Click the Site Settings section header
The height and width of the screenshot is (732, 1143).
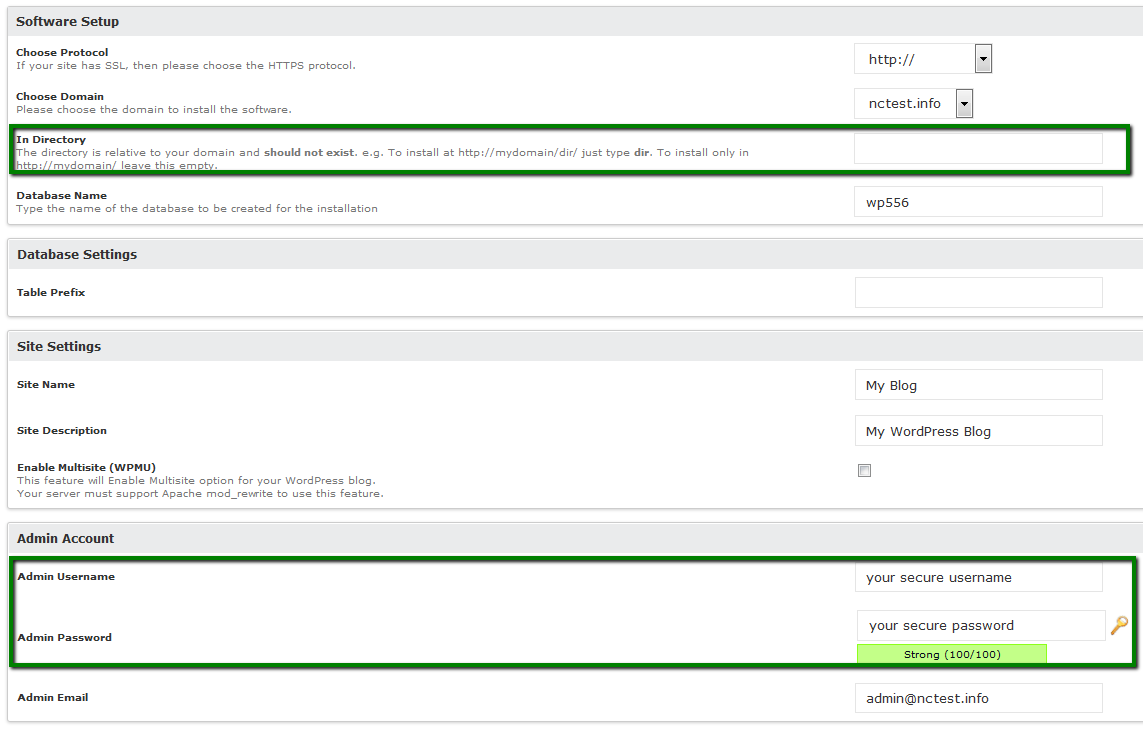[x=59, y=346]
